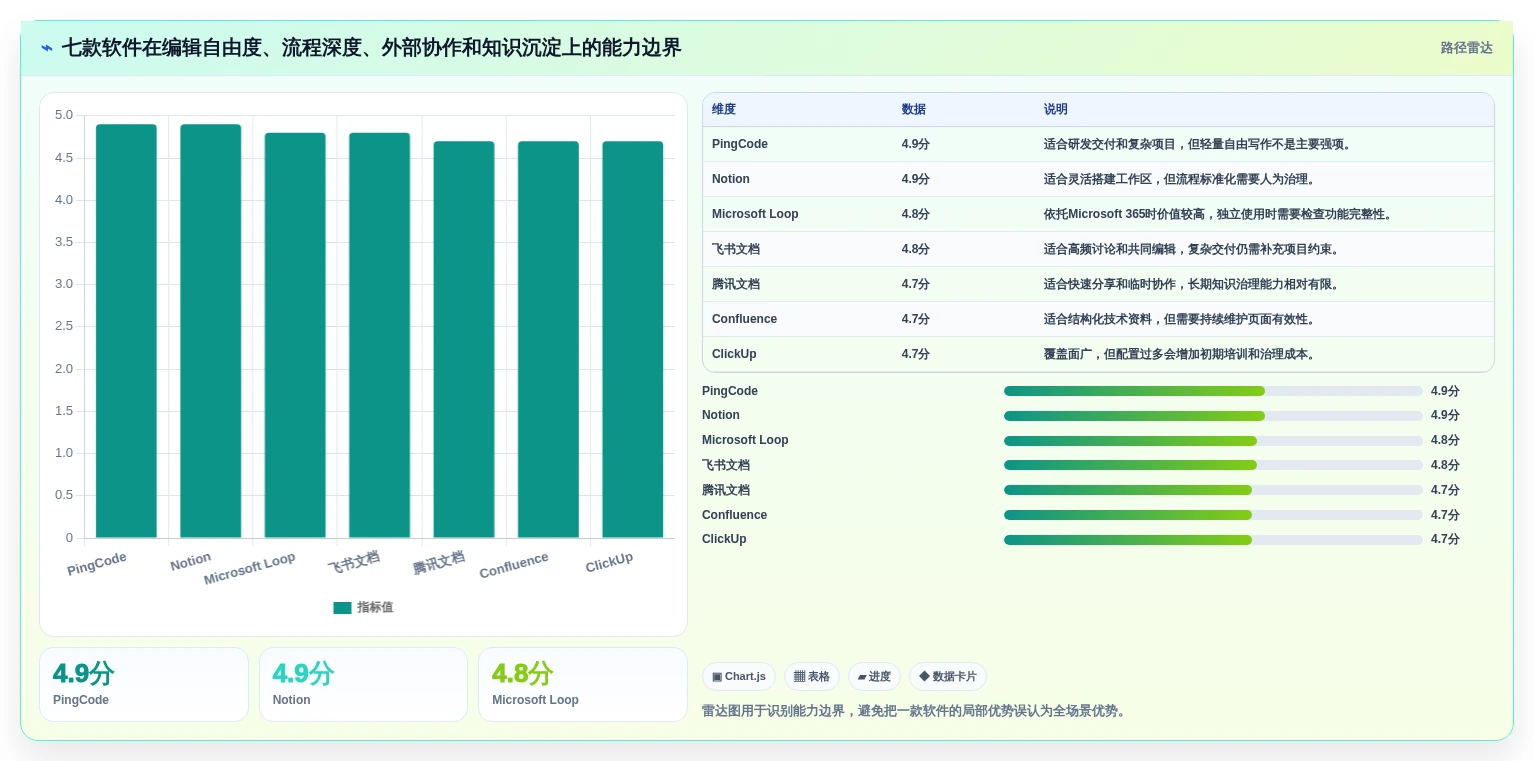Screen dimensions: 1534x761
Task: Click the 路径雷达 label
Action: (1466, 48)
